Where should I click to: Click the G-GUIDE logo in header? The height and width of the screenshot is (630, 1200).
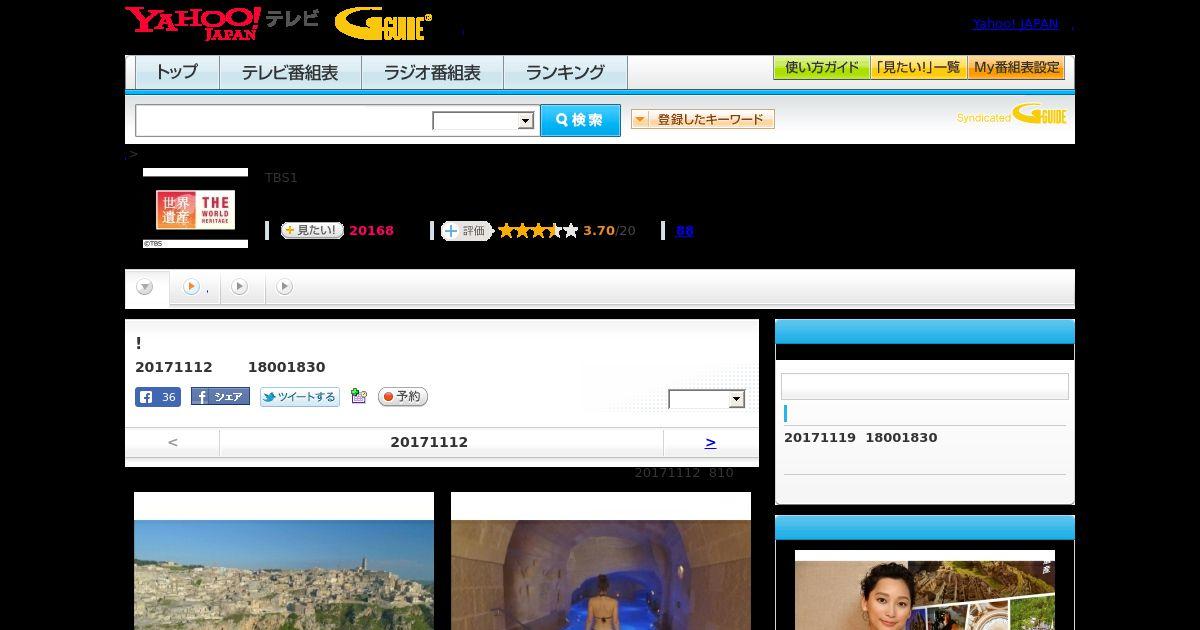click(383, 24)
